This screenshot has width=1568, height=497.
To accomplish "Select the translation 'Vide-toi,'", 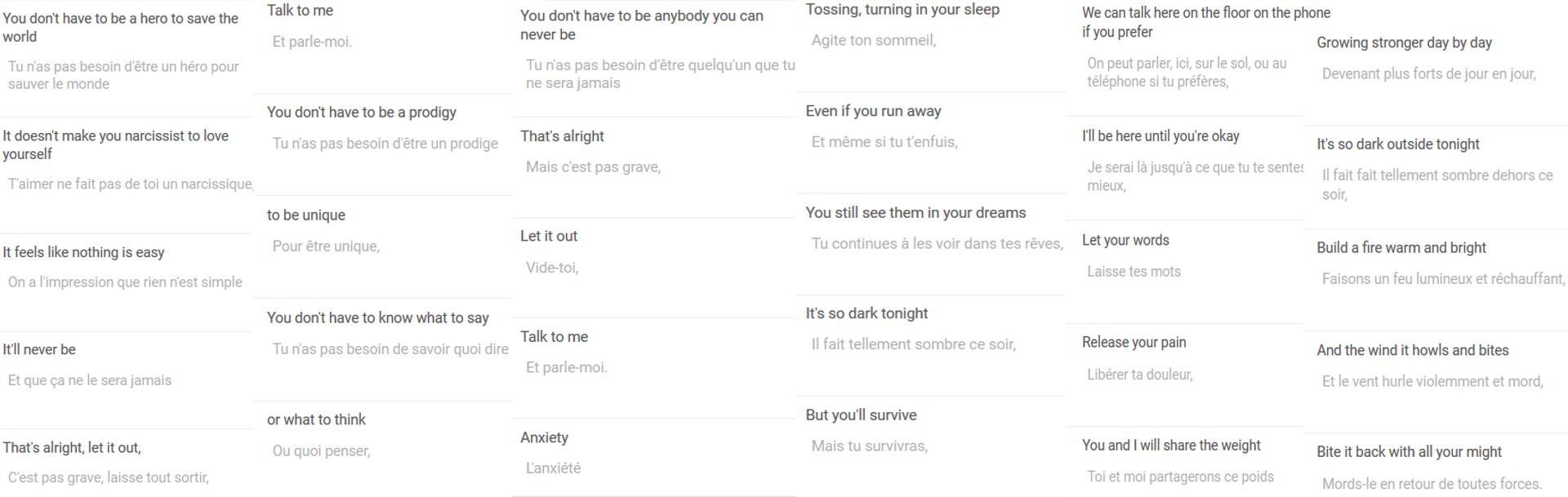I will [552, 268].
